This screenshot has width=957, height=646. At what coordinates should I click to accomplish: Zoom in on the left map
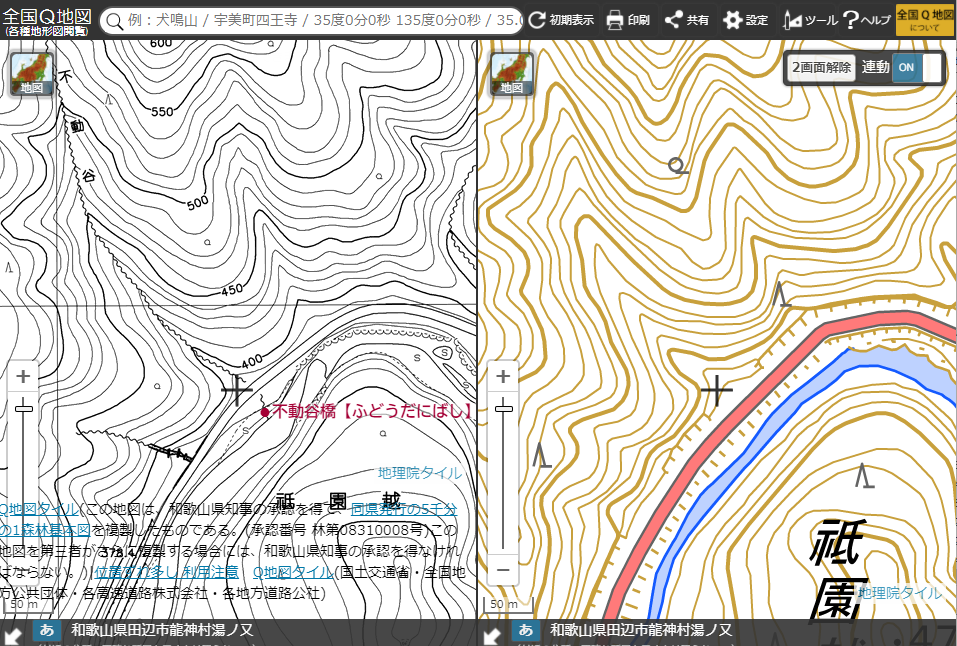pyautogui.click(x=23, y=377)
